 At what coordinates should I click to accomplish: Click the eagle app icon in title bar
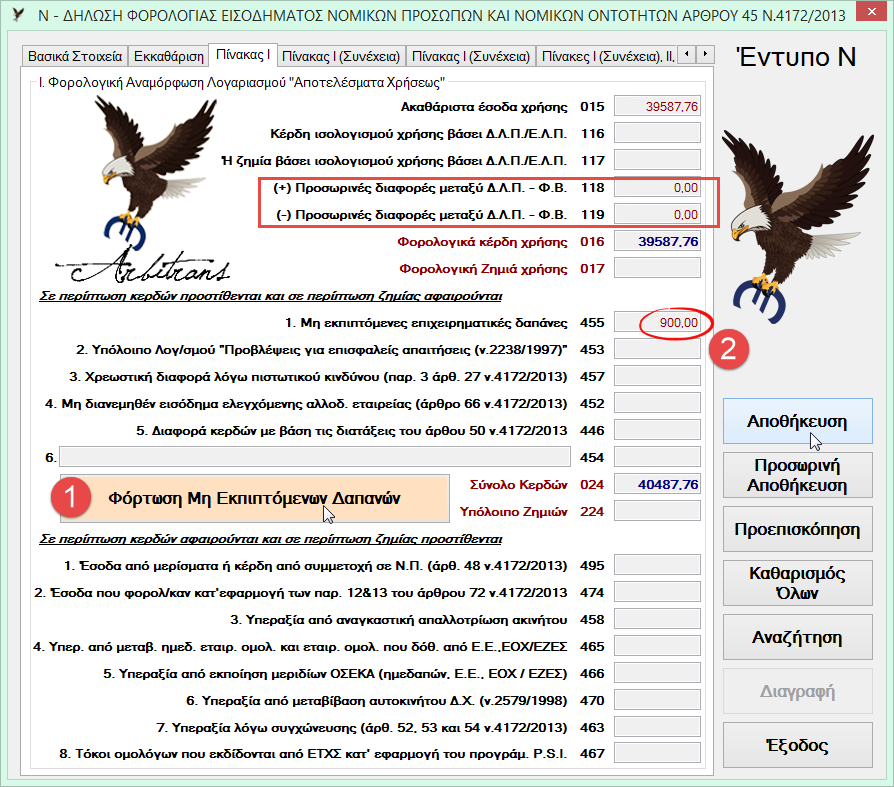coord(18,14)
